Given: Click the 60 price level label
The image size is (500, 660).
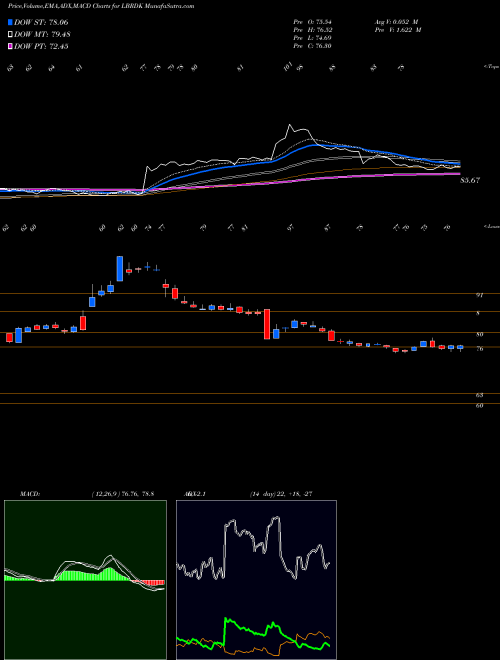Looking at the screenshot, I should [479, 406].
